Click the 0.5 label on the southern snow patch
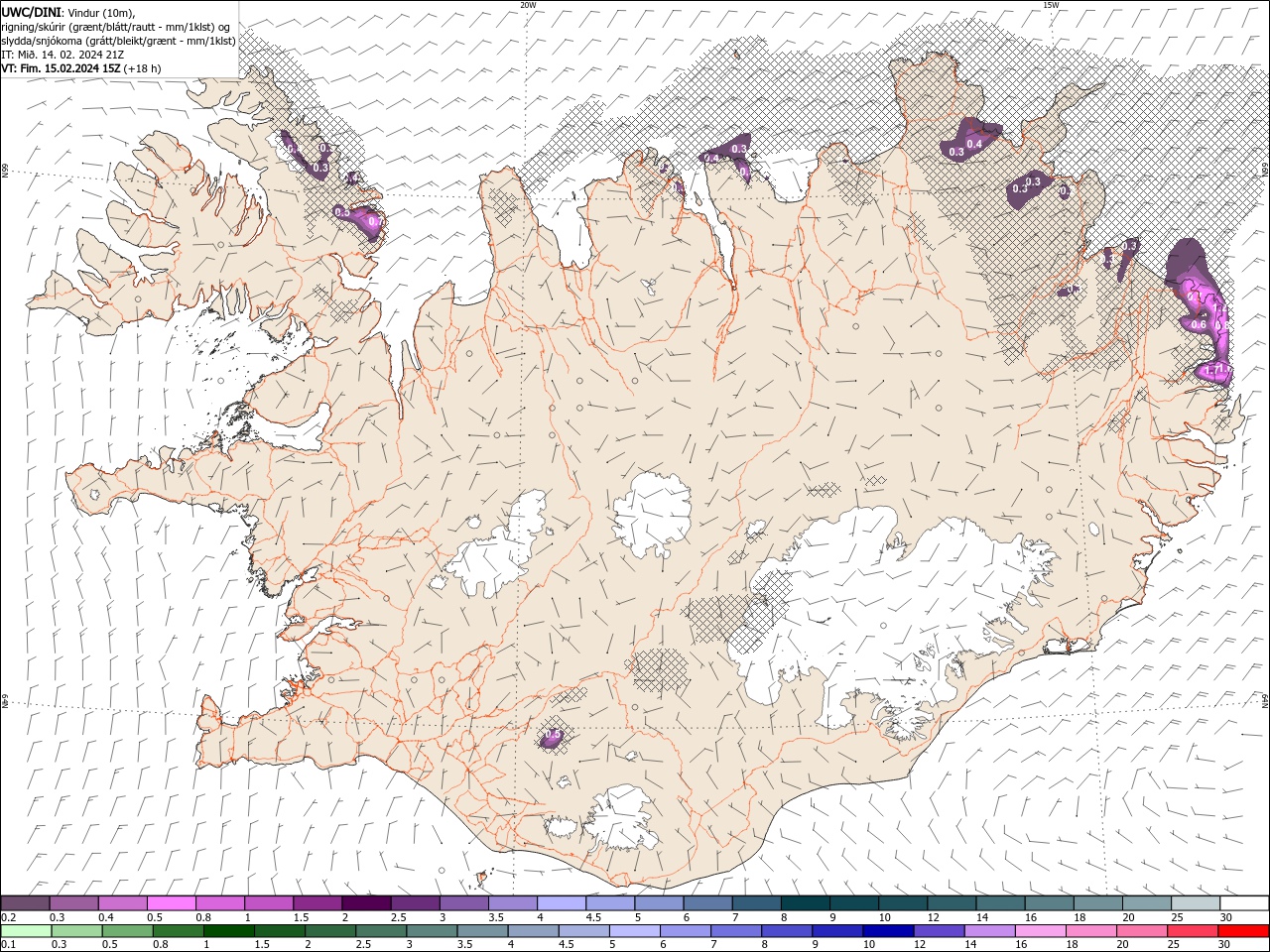Screen dimensions: 1270x952 click(554, 734)
